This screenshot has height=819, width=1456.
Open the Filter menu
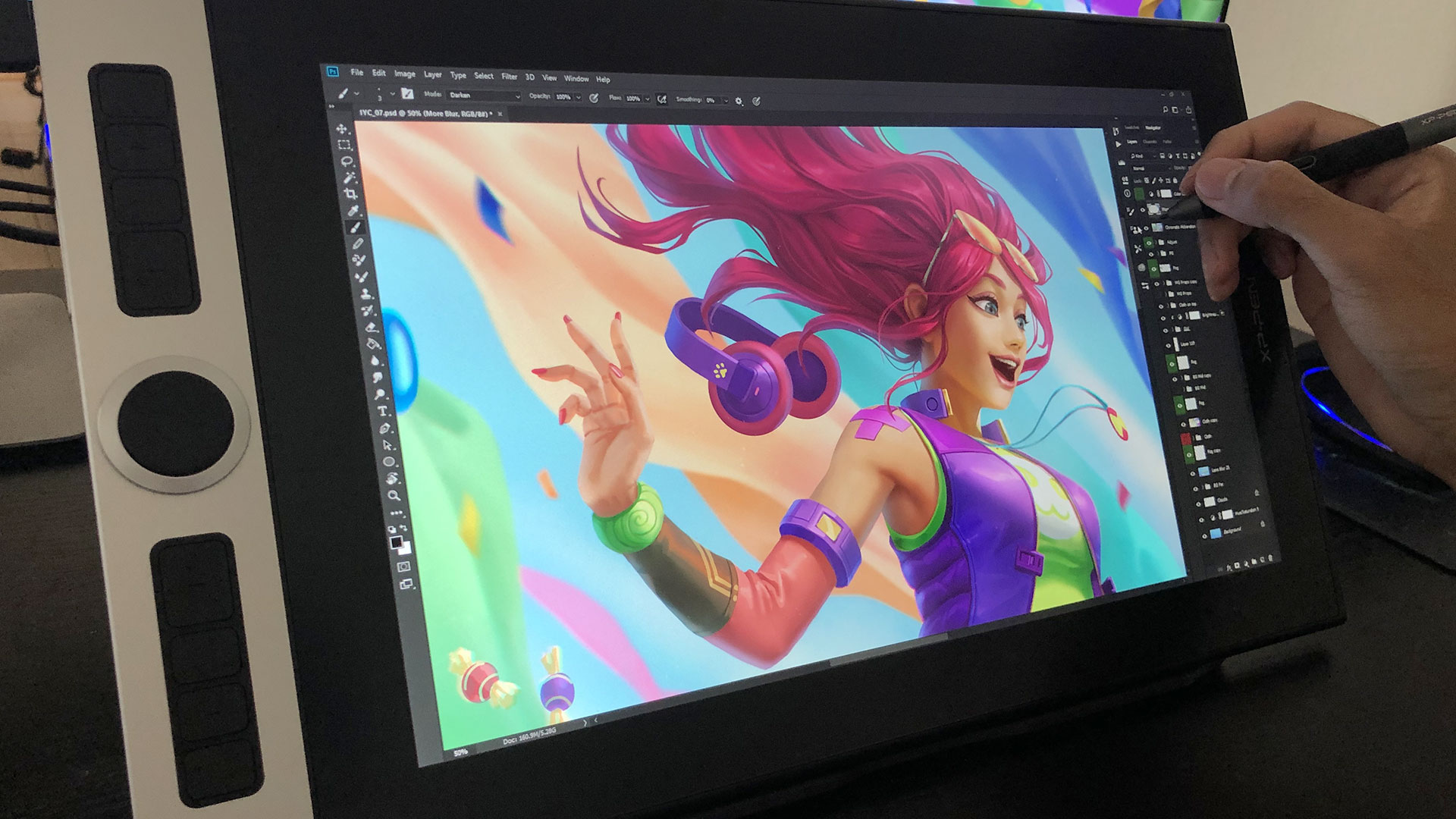(x=510, y=77)
